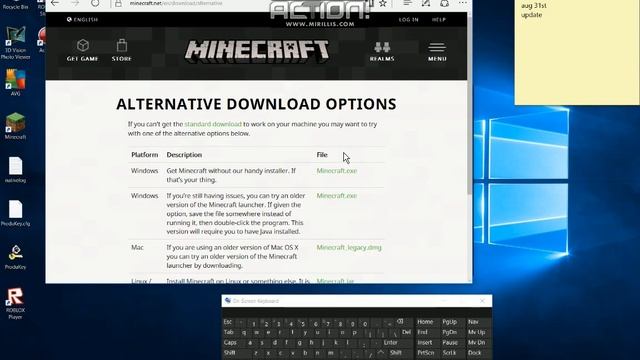Tap the Esc key on On-Screen Keyboard
The height and width of the screenshot is (360, 640).
228,322
